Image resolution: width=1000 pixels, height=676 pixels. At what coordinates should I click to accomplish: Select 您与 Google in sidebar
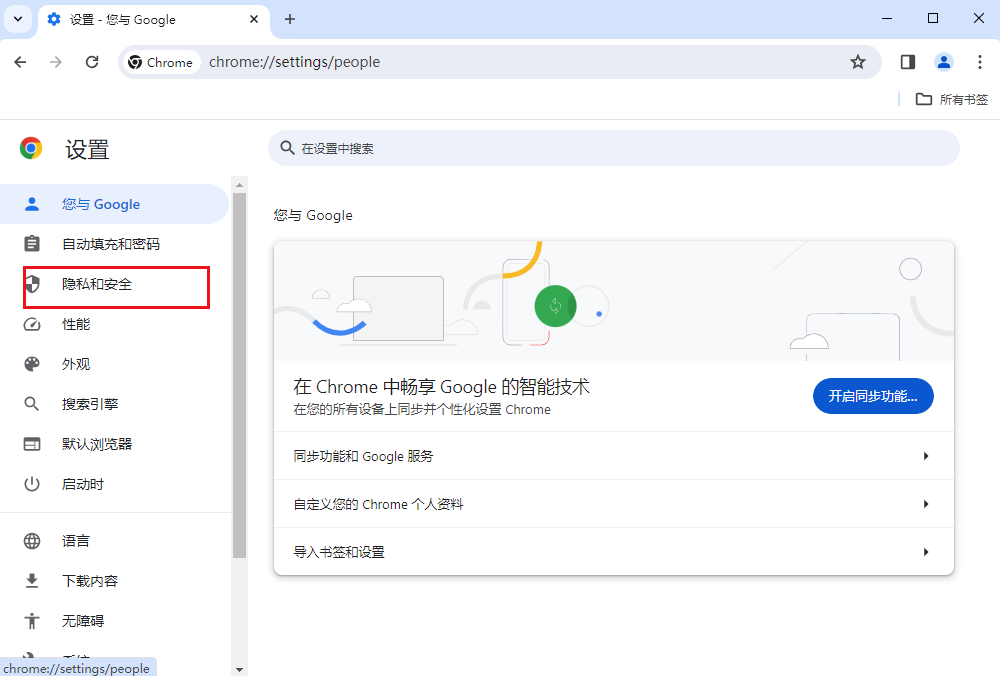point(114,204)
